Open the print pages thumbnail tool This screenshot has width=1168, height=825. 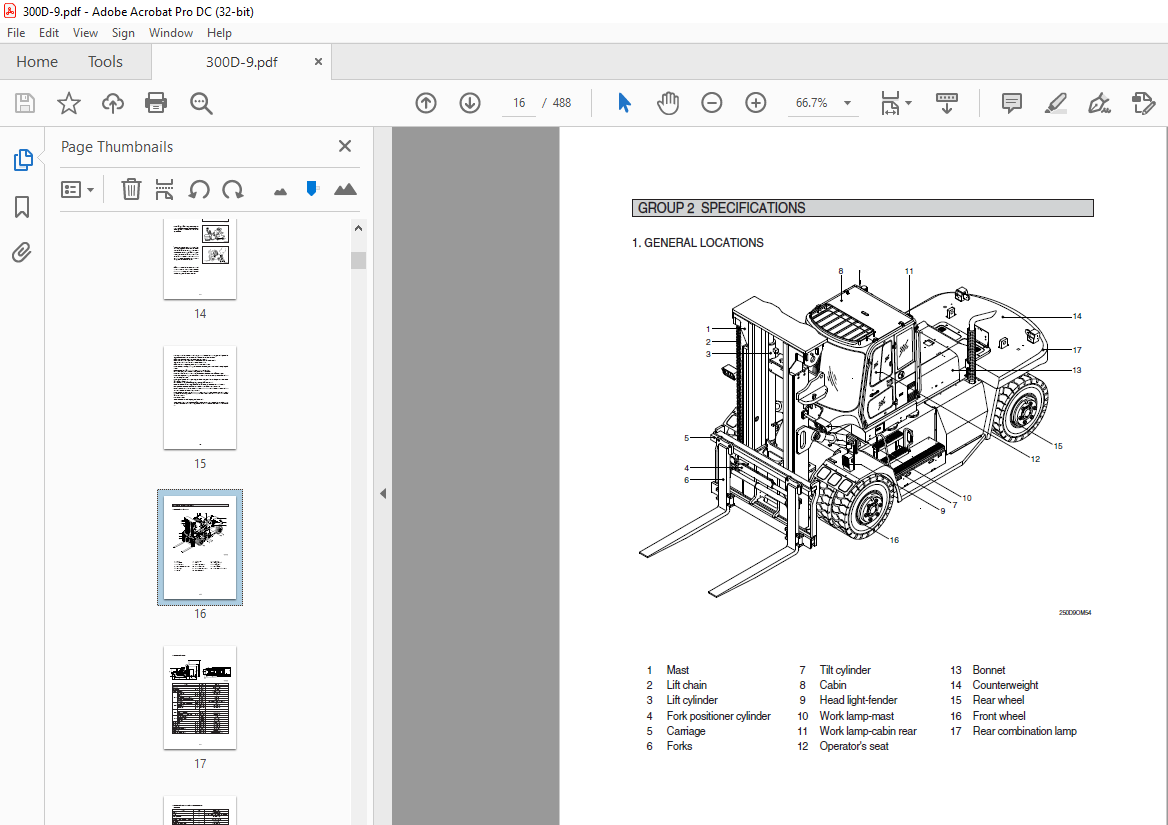[x=164, y=189]
